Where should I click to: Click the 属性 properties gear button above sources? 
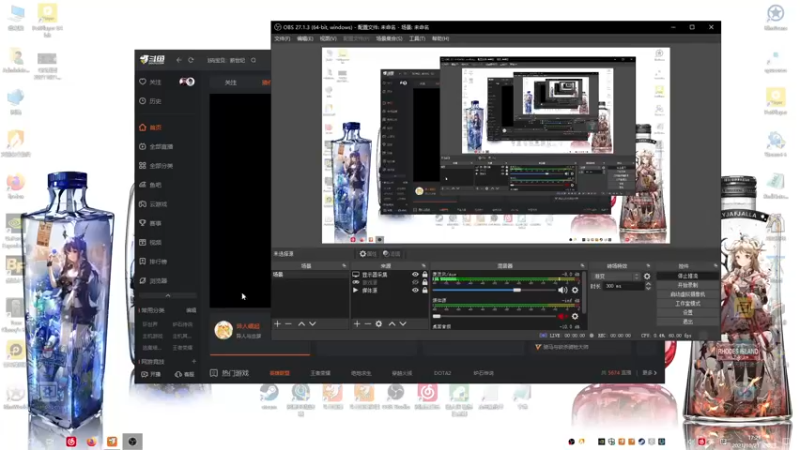[367, 254]
